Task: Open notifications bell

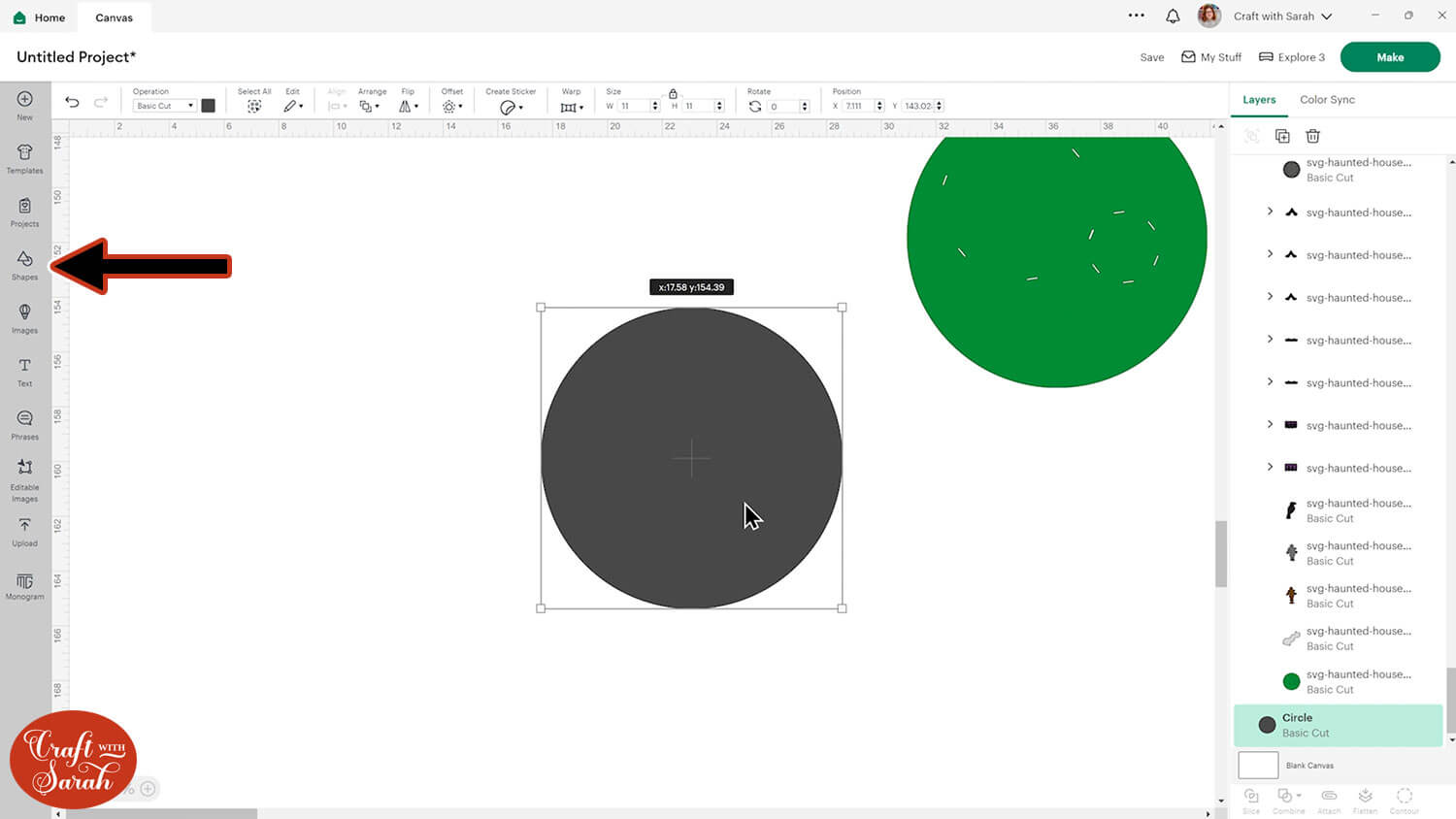Action: [x=1173, y=16]
